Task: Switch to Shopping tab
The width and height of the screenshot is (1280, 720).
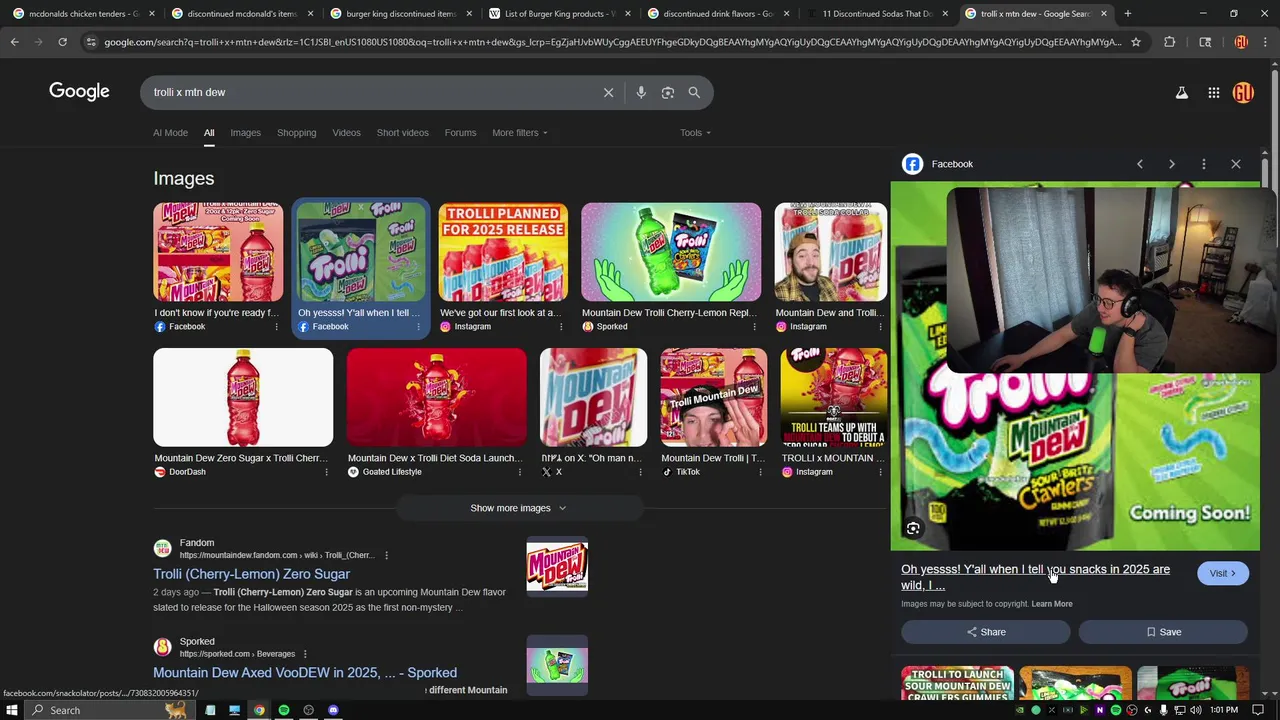Action: click(x=296, y=132)
